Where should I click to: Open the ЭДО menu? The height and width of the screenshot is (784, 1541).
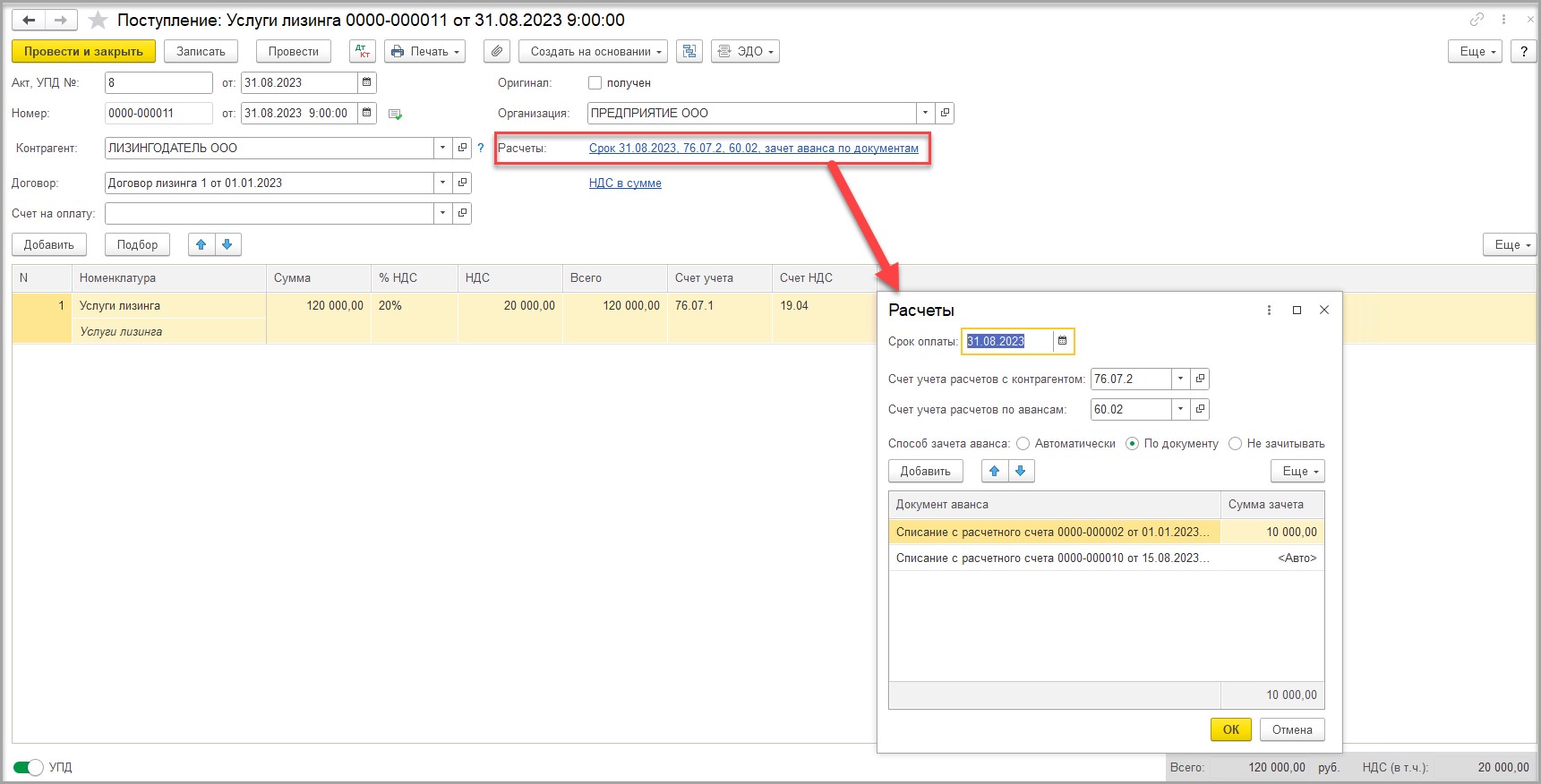745,52
